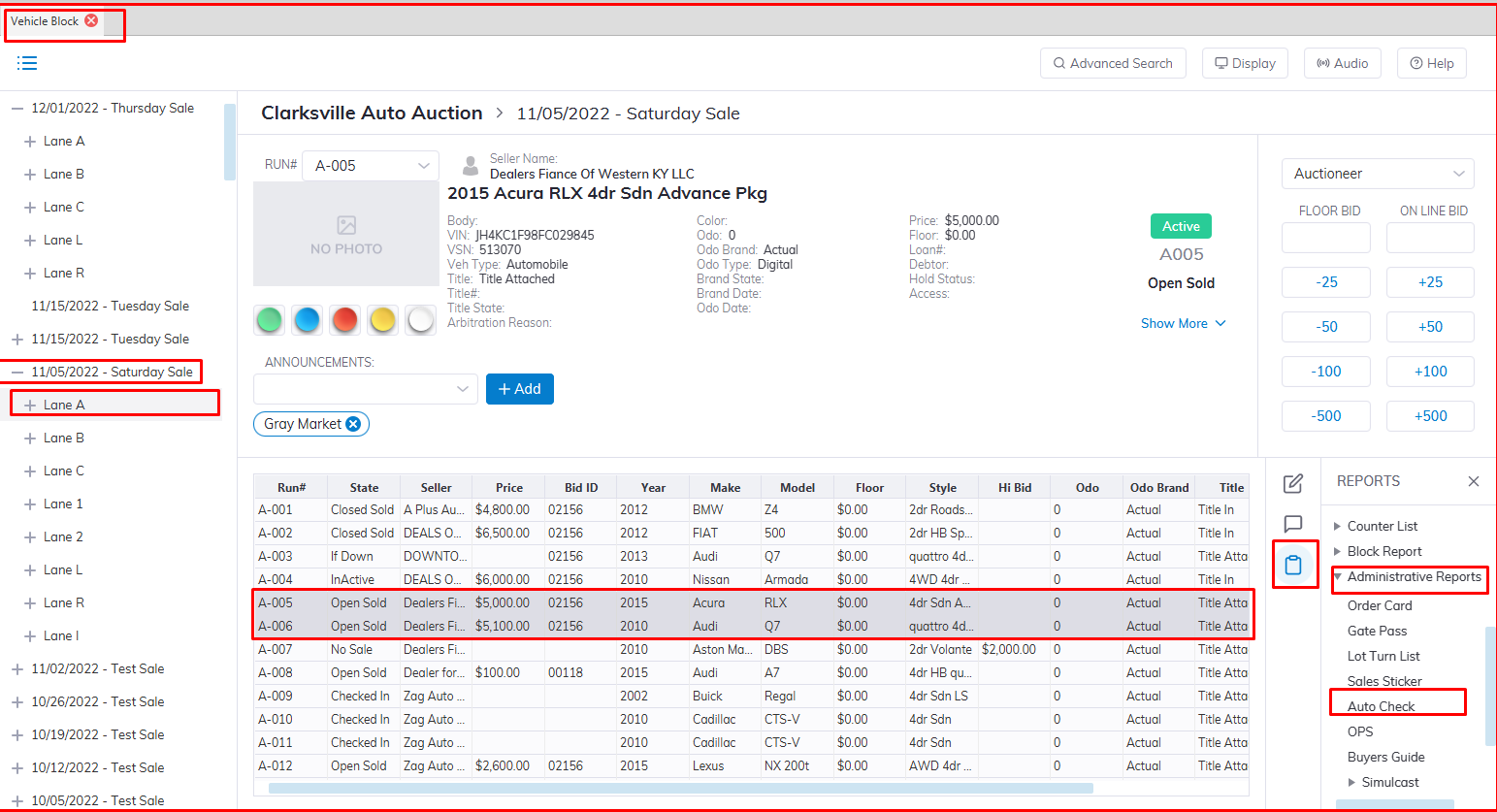This screenshot has width=1497, height=812.
Task: Open the comments speech bubble icon
Action: click(1293, 524)
